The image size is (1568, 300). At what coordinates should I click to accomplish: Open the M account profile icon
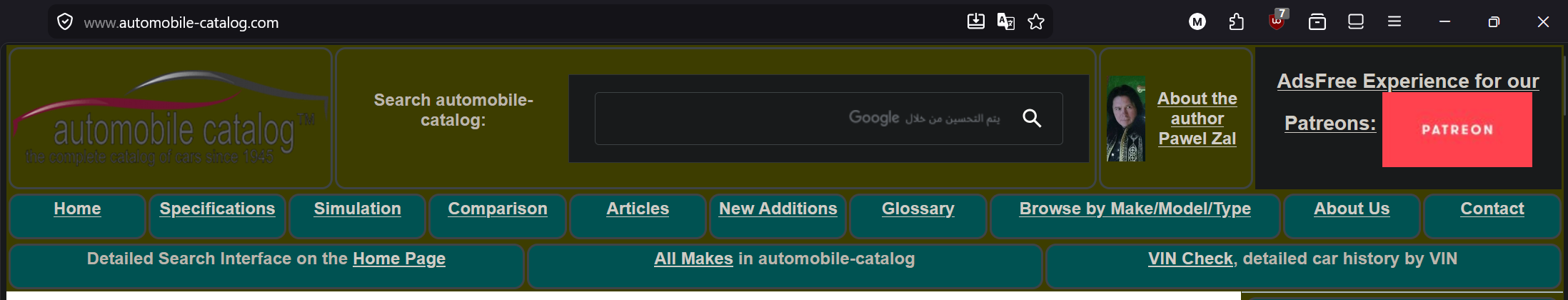pos(1197,22)
